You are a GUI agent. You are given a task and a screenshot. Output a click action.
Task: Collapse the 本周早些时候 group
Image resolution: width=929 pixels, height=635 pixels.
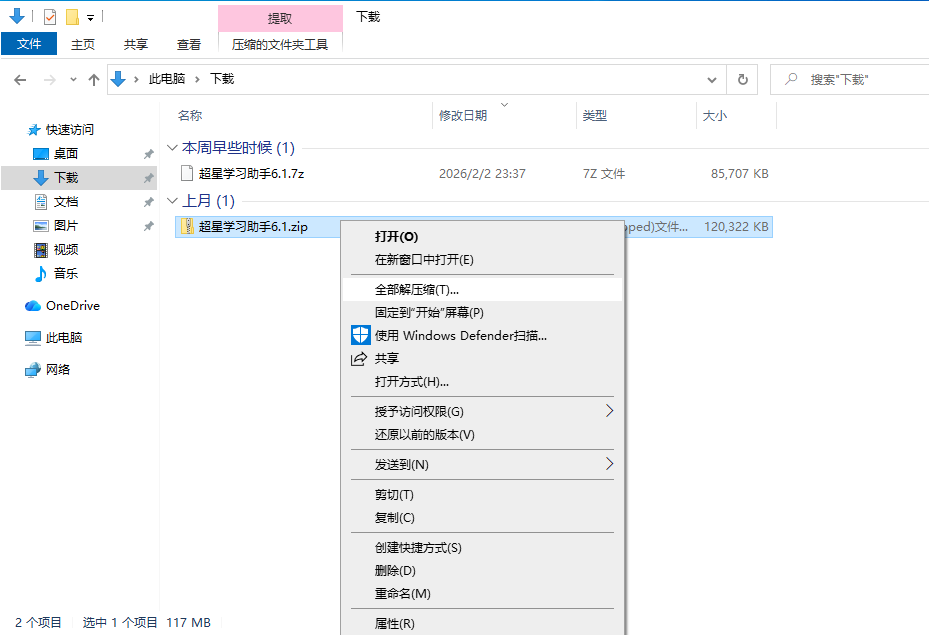pyautogui.click(x=172, y=148)
